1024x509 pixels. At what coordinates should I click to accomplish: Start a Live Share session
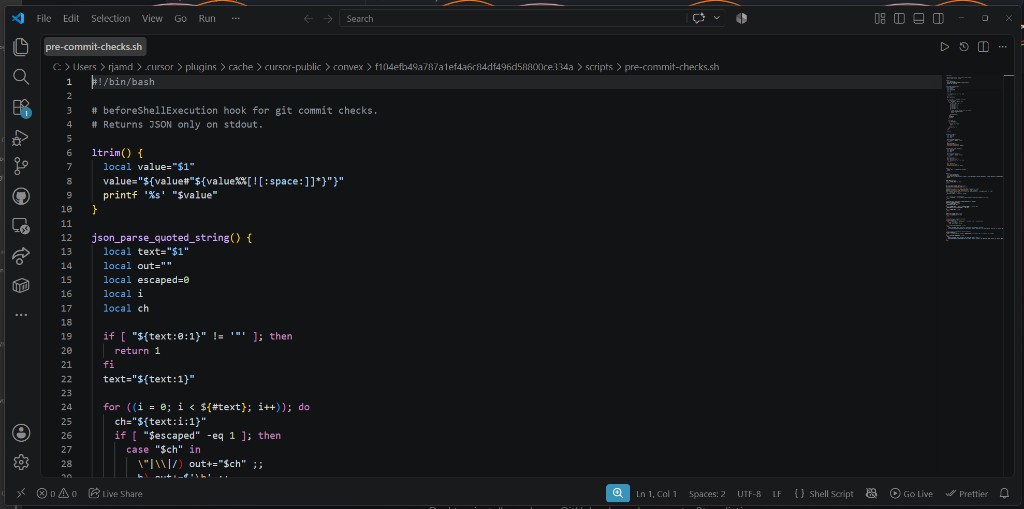[116, 493]
